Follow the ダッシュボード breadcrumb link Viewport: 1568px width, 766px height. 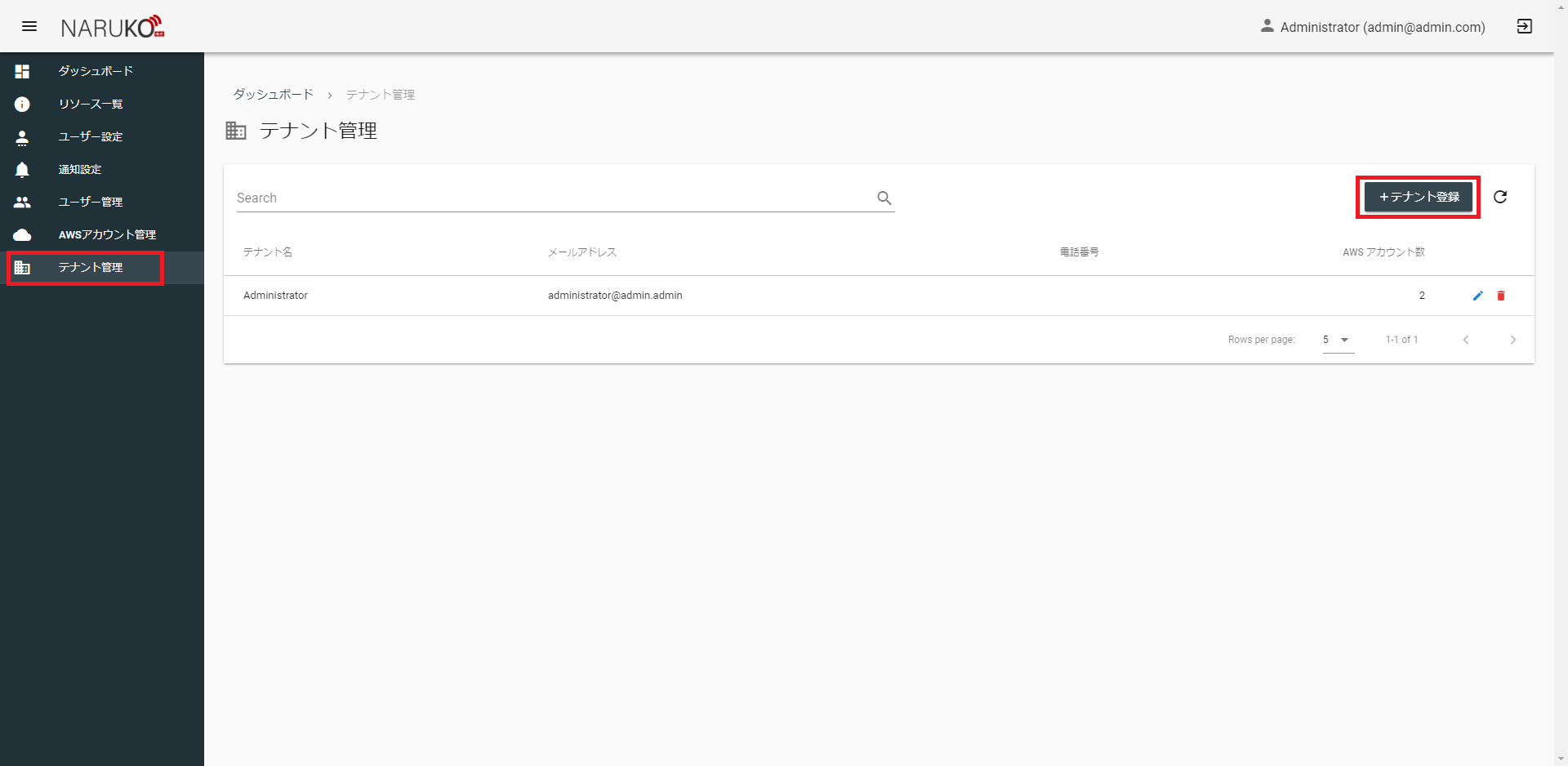[274, 95]
